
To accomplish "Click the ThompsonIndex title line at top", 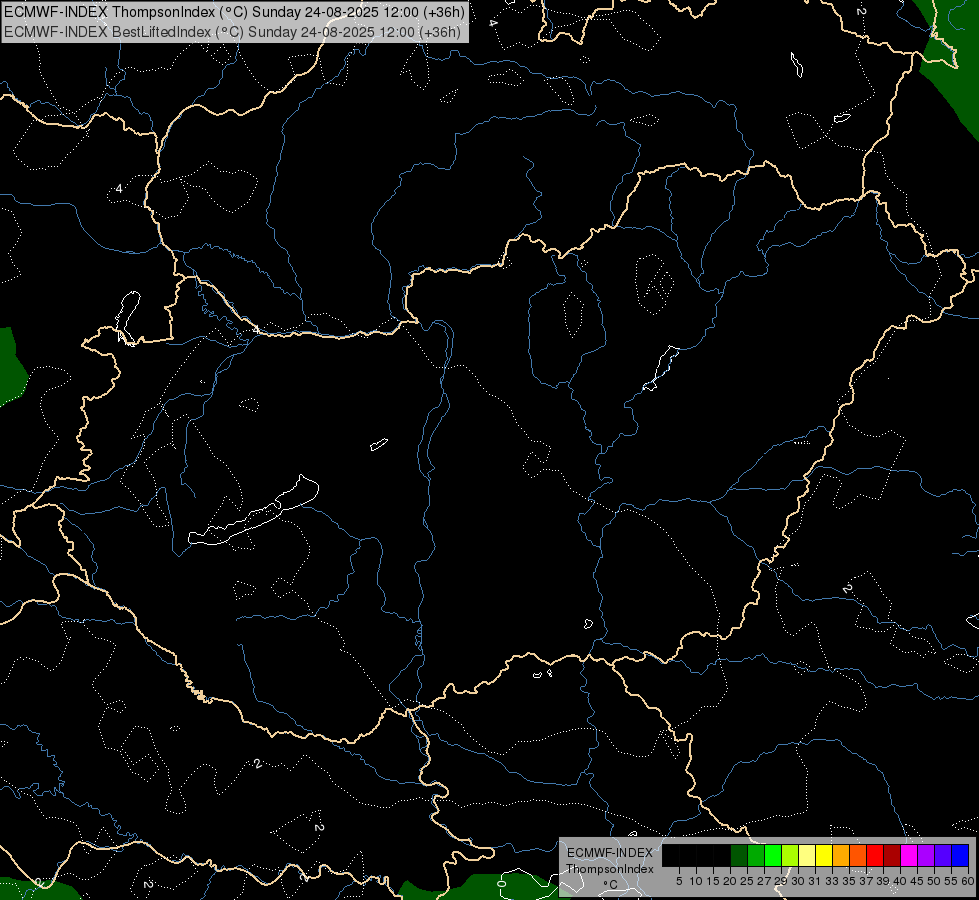I will (234, 12).
